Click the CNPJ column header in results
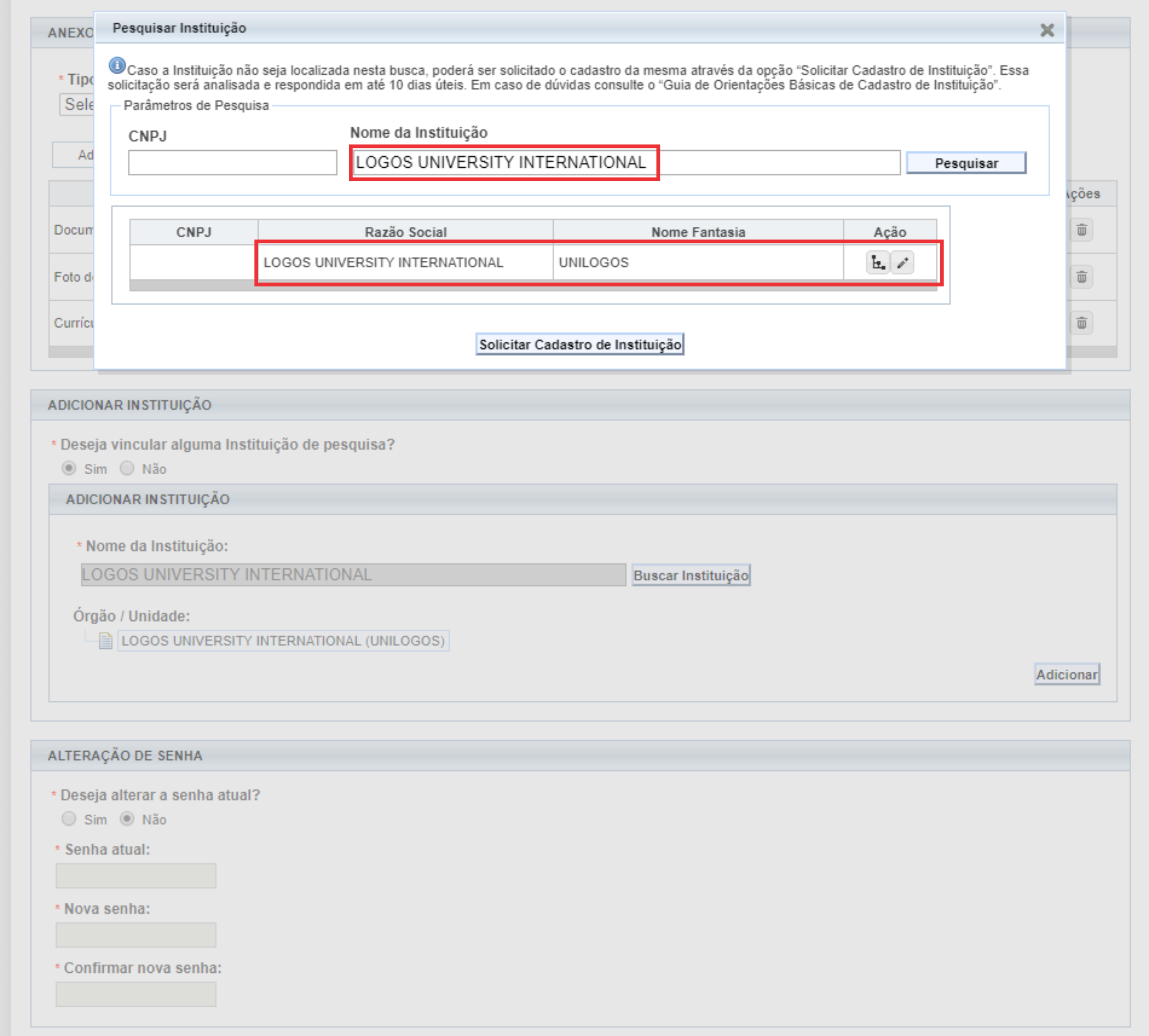The height and width of the screenshot is (1036, 1149). click(194, 232)
